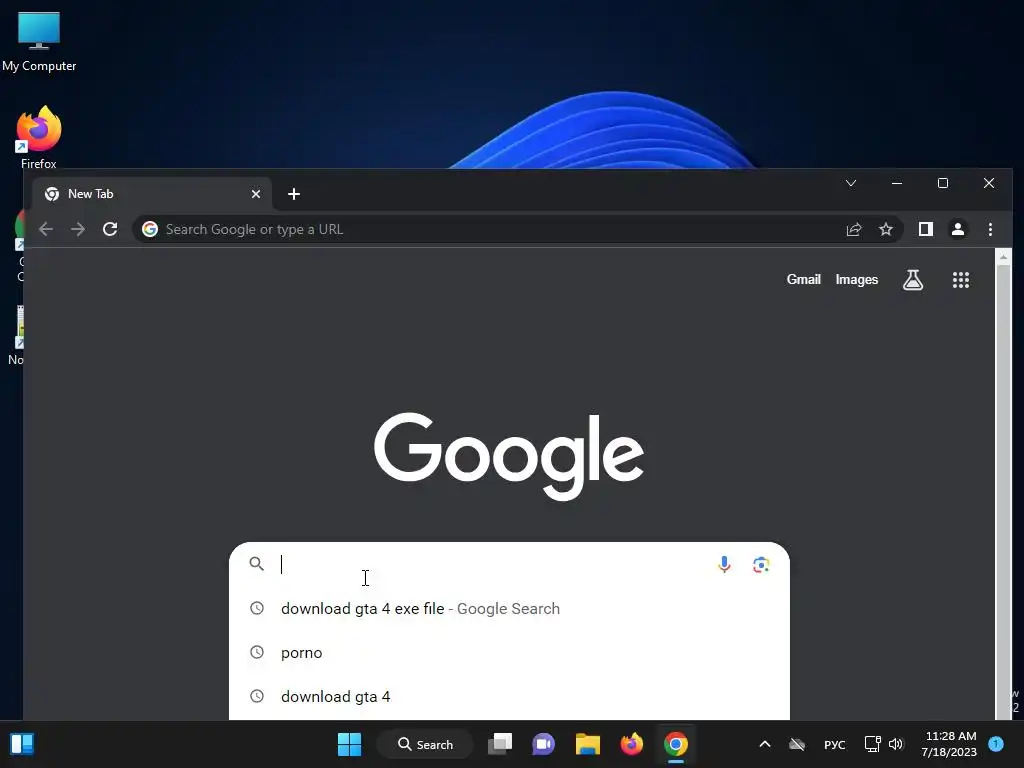Click the magnifier icon in Google search box

[257, 564]
